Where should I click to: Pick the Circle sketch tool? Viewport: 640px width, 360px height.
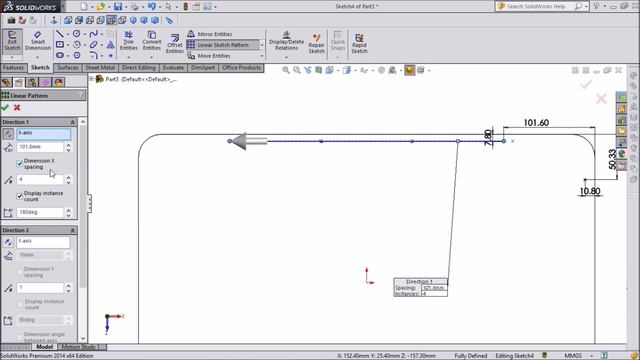click(x=76, y=34)
